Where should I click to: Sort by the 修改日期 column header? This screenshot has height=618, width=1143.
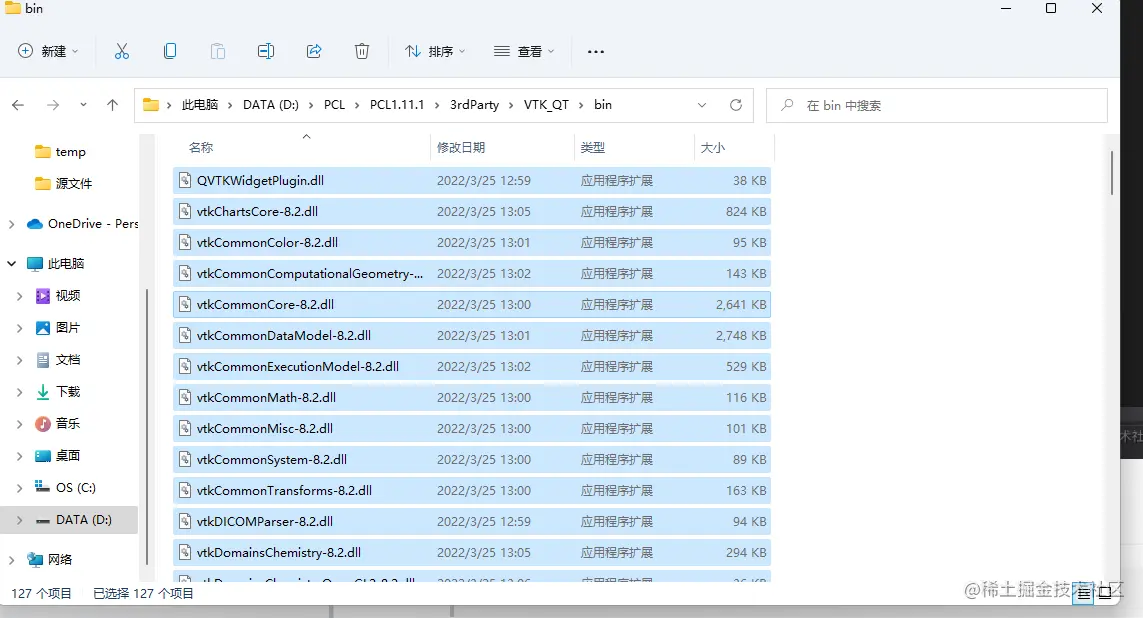pyautogui.click(x=502, y=147)
